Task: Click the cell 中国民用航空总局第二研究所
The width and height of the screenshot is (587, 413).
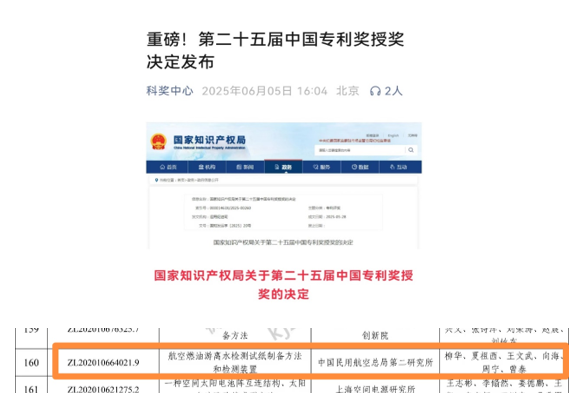Action: coord(375,362)
